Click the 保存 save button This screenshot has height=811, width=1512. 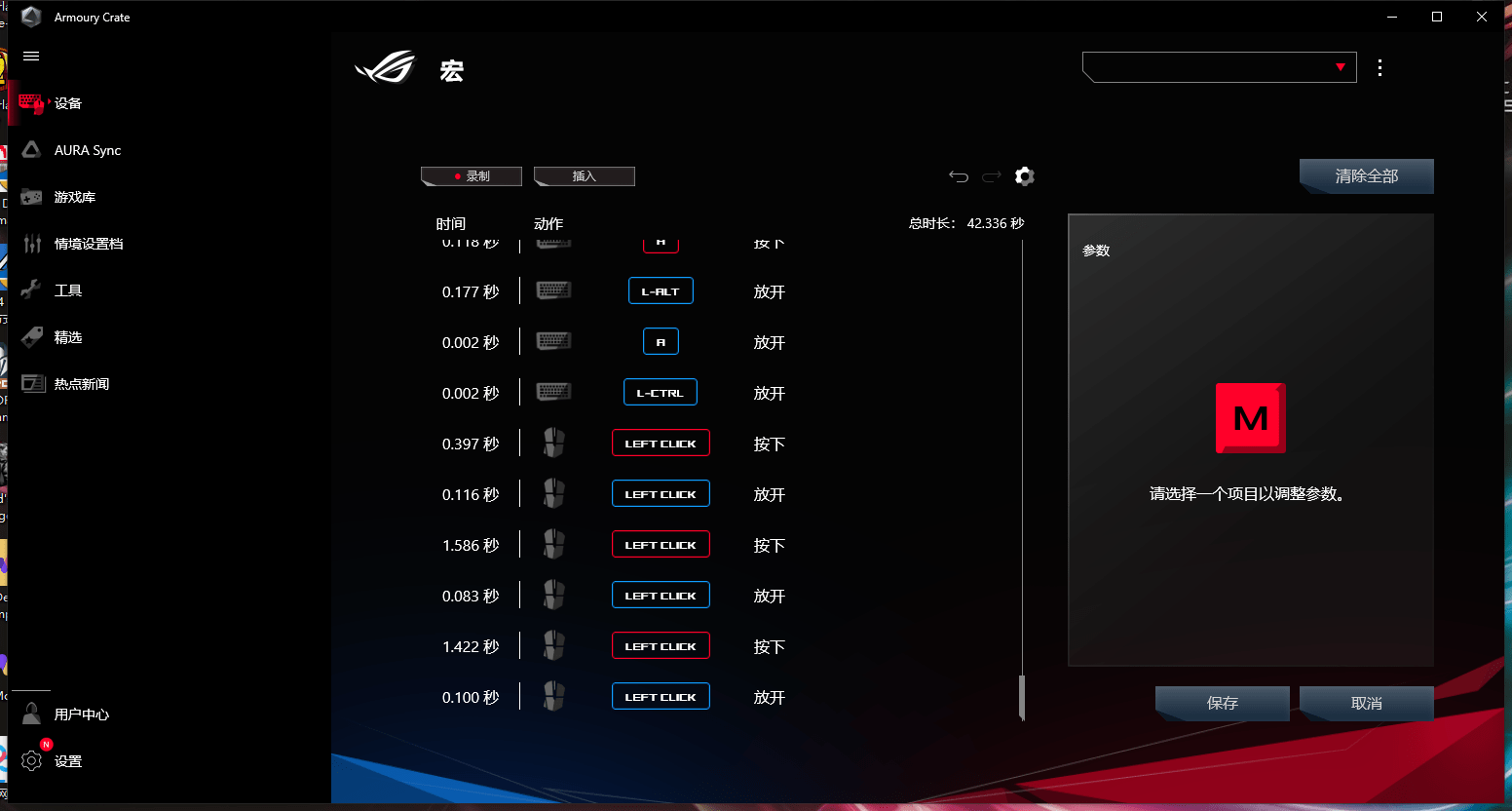[1222, 703]
